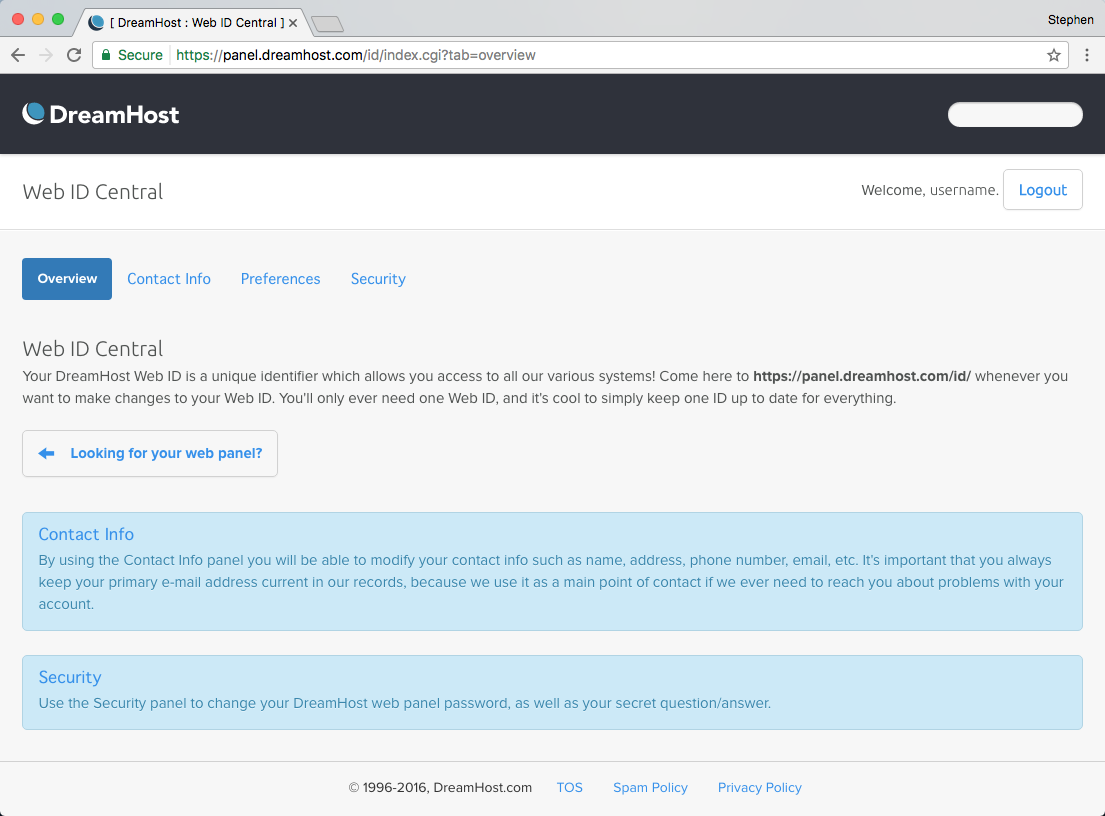Click the white search field in the dark header
The height and width of the screenshot is (816, 1105).
(1015, 114)
